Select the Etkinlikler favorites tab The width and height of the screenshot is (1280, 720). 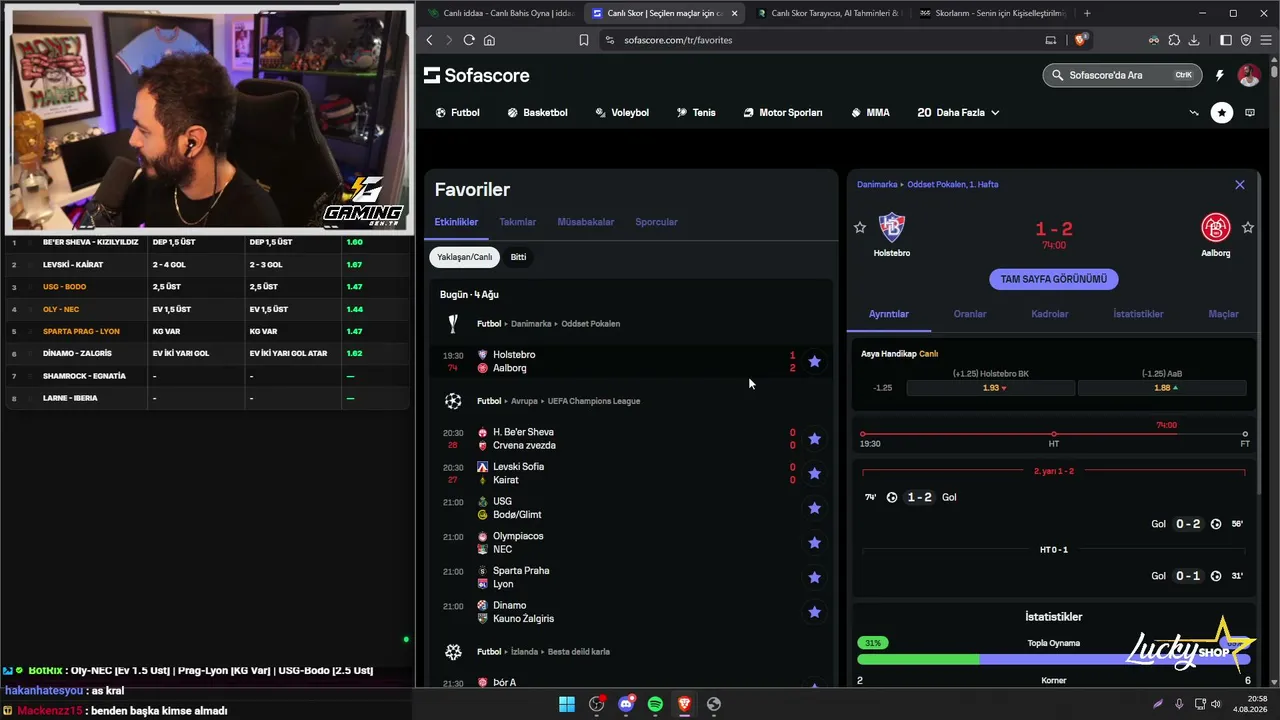tap(456, 222)
